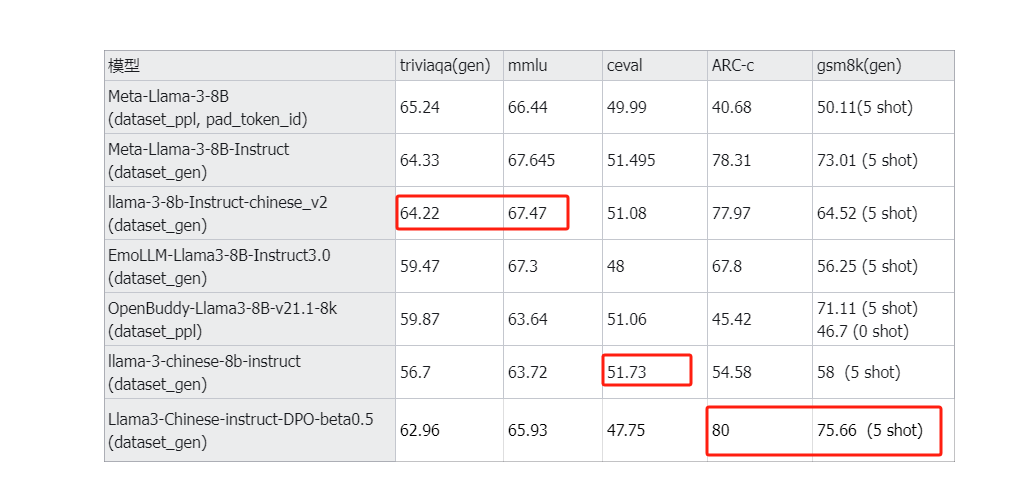
Task: Select the ceval column header
Action: (654, 66)
